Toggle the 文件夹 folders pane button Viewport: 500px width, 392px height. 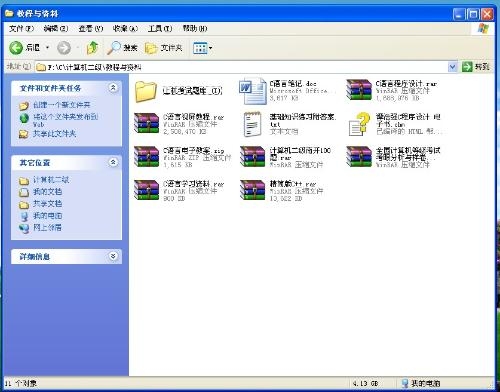pos(164,48)
